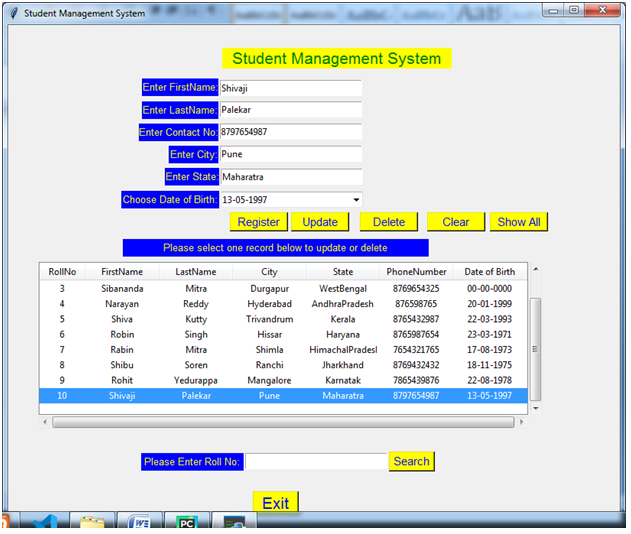Click the table's vertical scrollbar down arrow

(x=536, y=408)
